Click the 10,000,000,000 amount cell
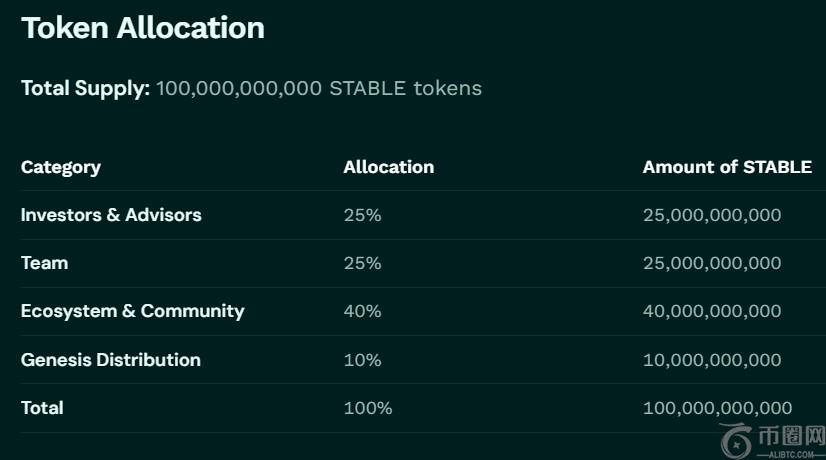 click(x=712, y=359)
